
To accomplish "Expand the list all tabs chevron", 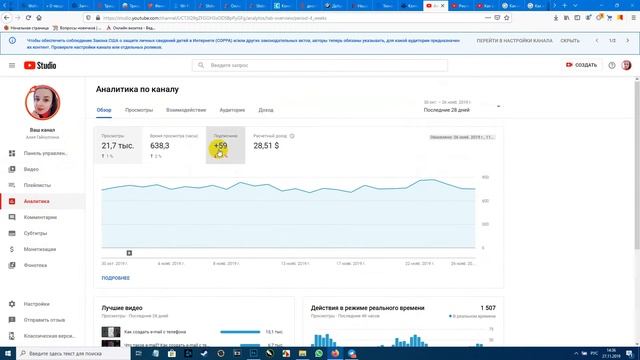I will click(575, 6).
